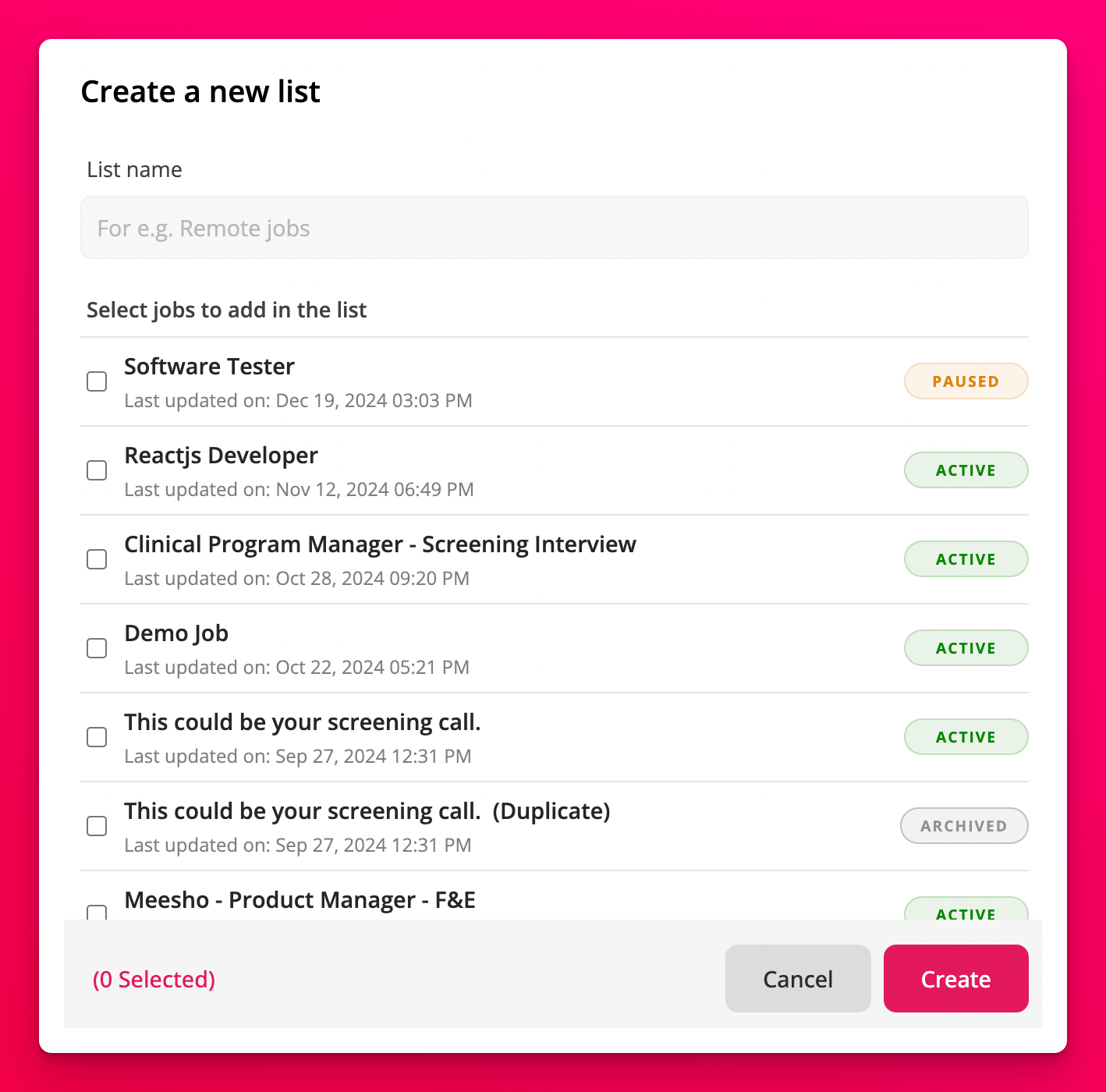Click the Demo Job ACTIVE badge
1106x1092 pixels.
(966, 648)
